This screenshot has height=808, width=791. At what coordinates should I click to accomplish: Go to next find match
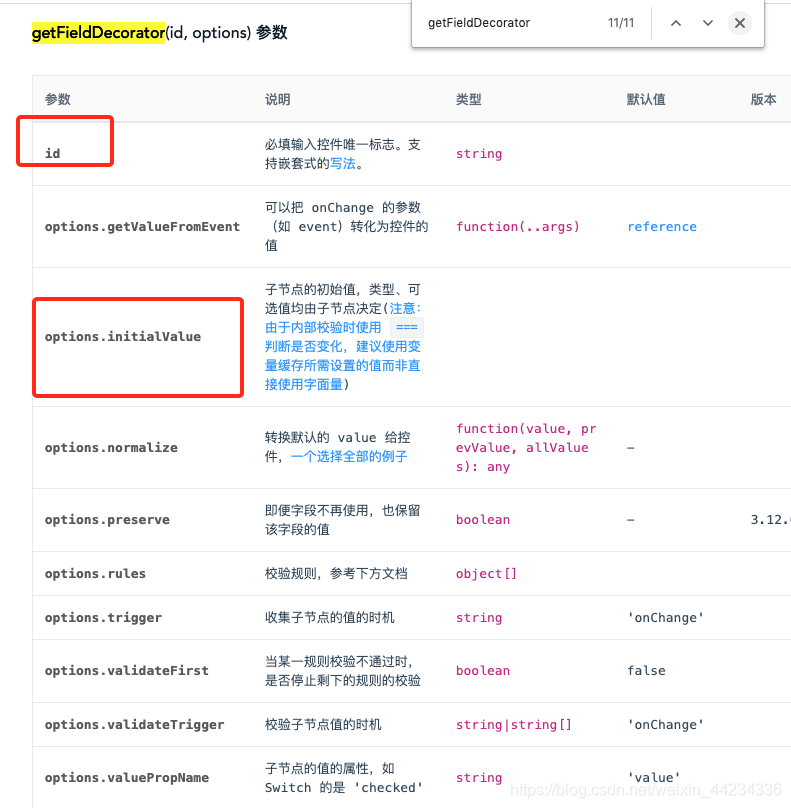pos(708,23)
